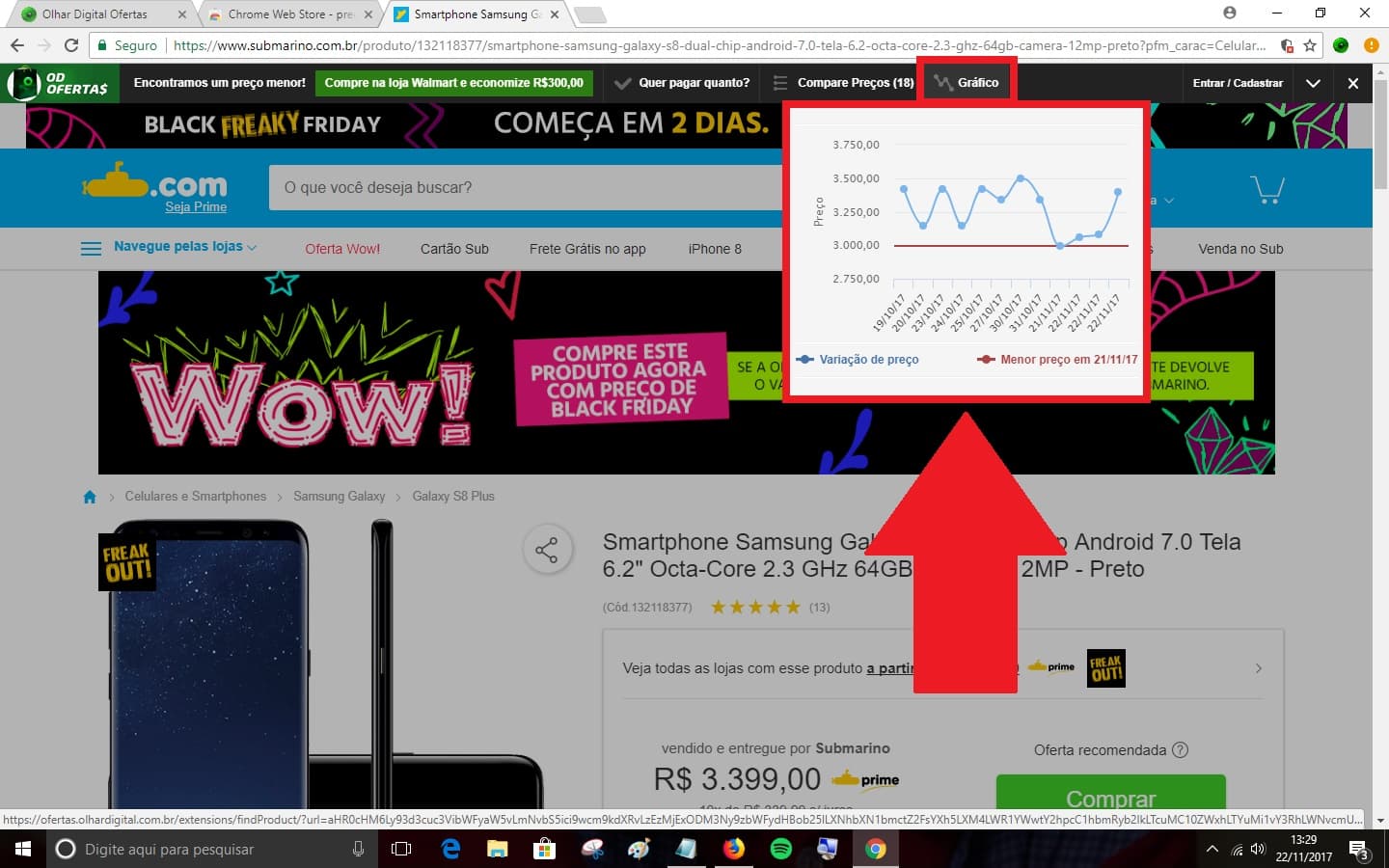Toggle 'Variação de preço' chart legend series
Image resolution: width=1389 pixels, height=868 pixels.
[x=858, y=360]
